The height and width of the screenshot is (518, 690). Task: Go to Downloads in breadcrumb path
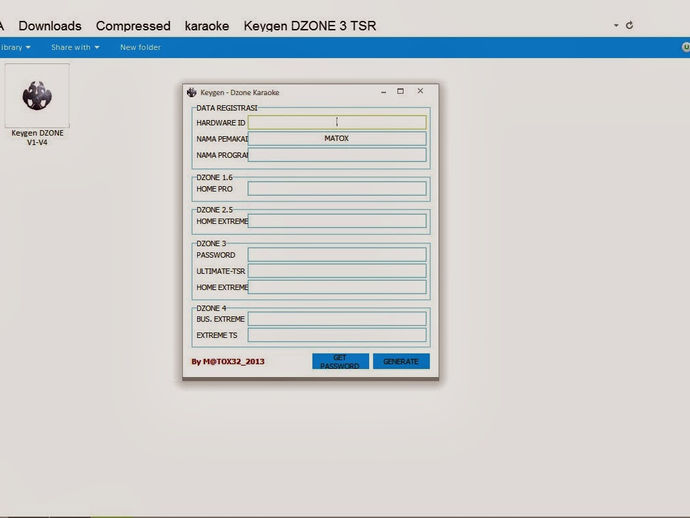pos(50,26)
